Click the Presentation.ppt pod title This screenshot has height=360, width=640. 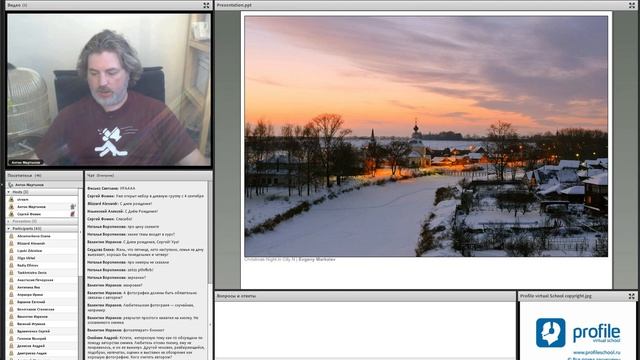234,5
